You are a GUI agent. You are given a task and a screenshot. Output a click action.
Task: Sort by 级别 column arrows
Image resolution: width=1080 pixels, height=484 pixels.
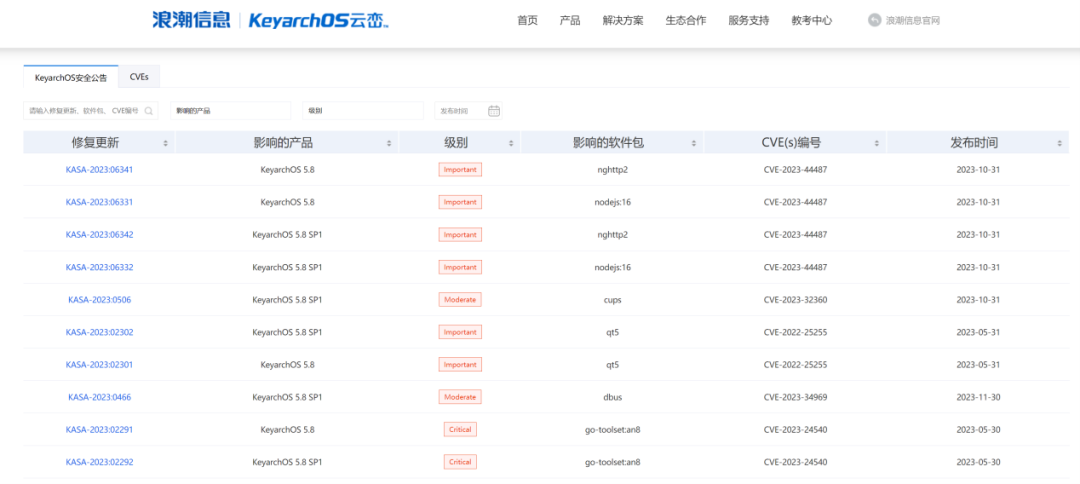[x=511, y=143]
